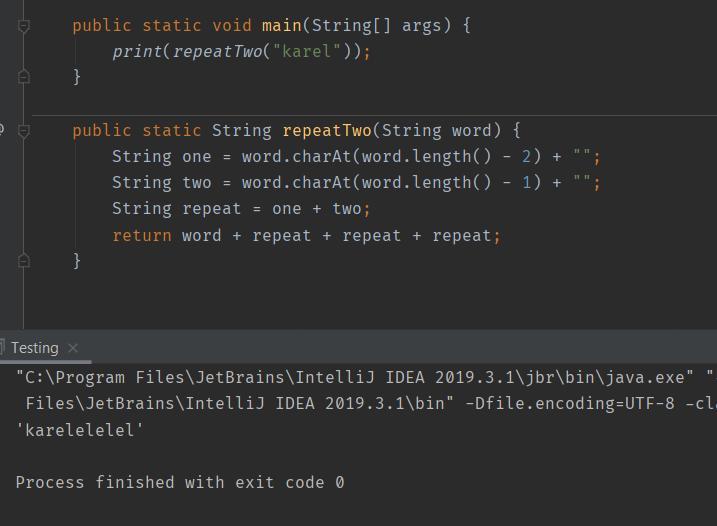Viewport: 717px width, 526px height.
Task: Close the Testing run tab
Action: pyautogui.click(x=73, y=348)
